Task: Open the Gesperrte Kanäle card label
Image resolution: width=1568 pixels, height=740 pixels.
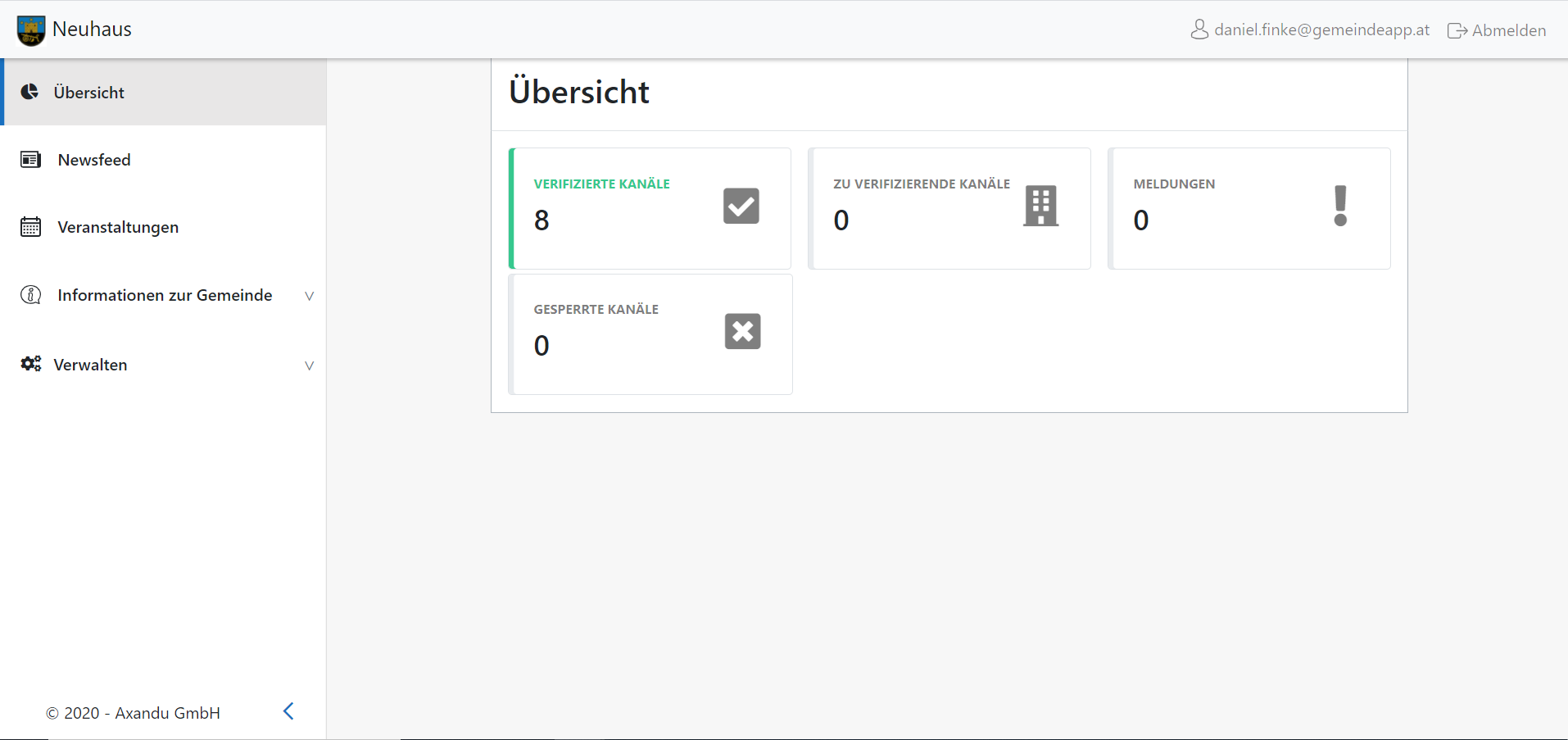Action: point(596,309)
